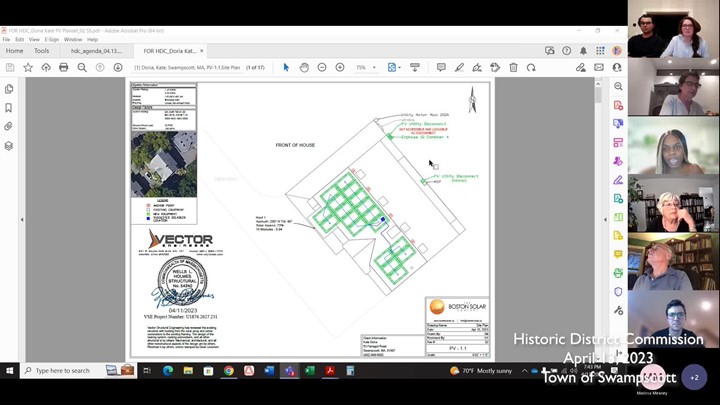Go to previous page arrow
The height and width of the screenshot is (405, 720).
click(100, 68)
